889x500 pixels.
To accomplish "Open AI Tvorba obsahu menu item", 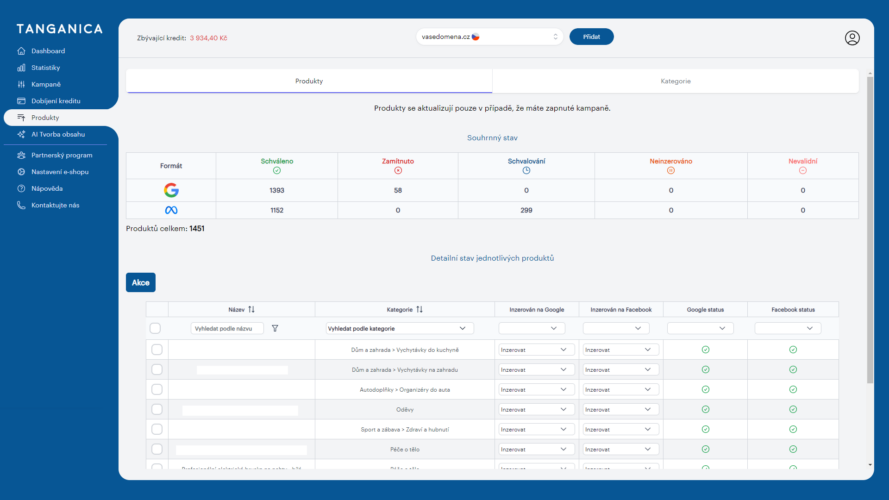I will tap(58, 134).
